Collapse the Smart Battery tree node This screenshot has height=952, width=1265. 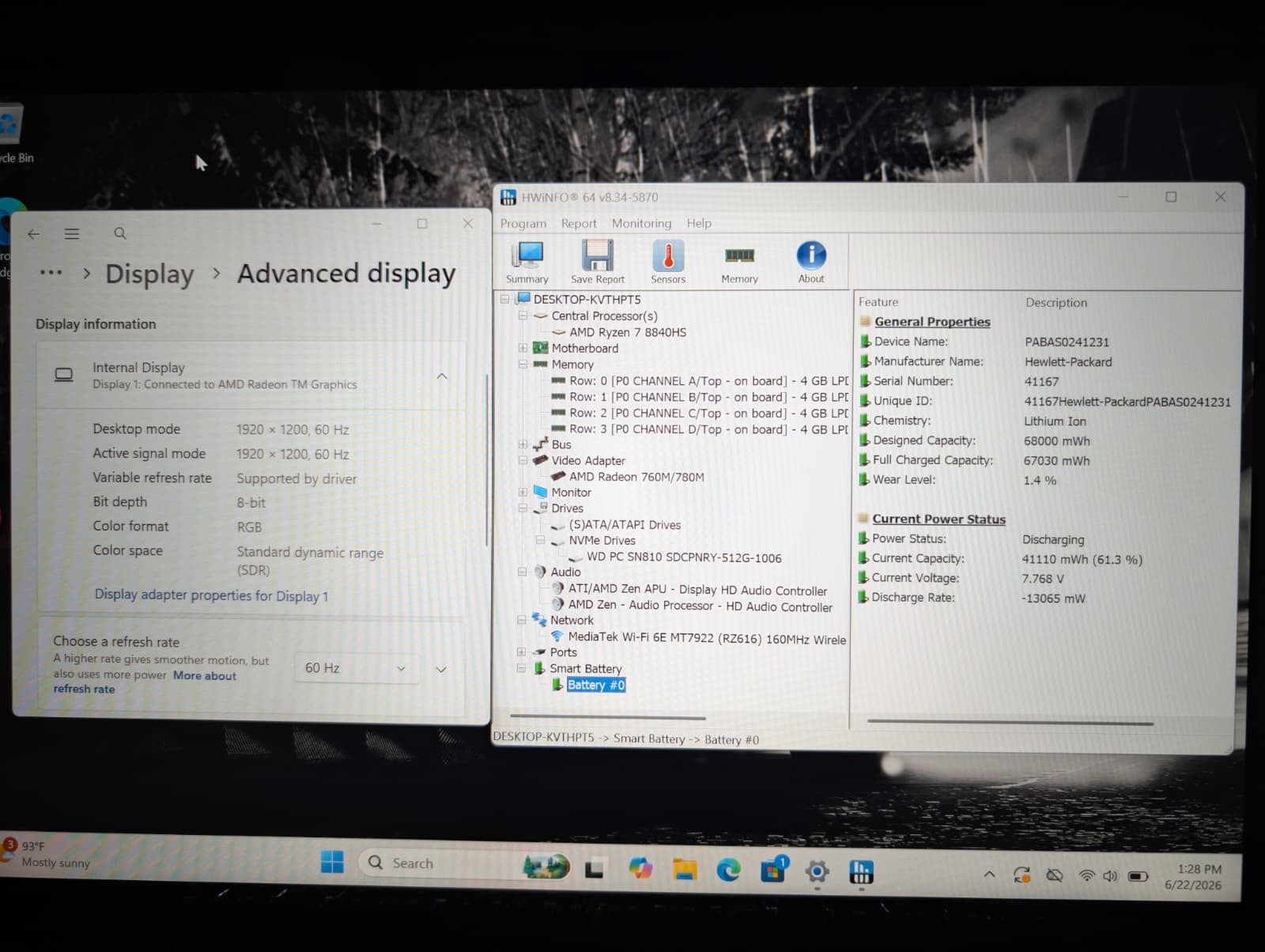[521, 668]
